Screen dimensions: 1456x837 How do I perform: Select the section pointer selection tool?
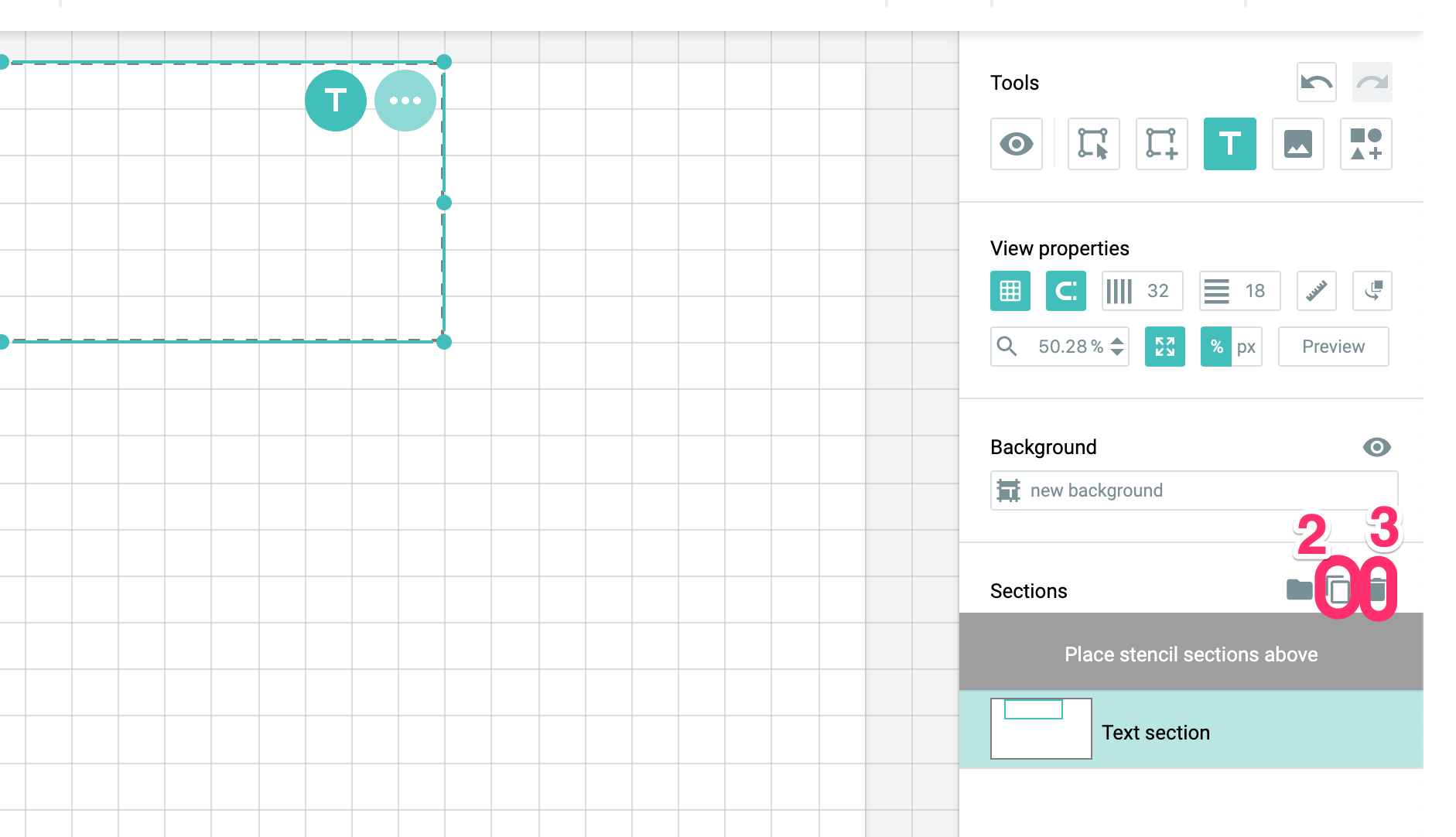point(1093,144)
